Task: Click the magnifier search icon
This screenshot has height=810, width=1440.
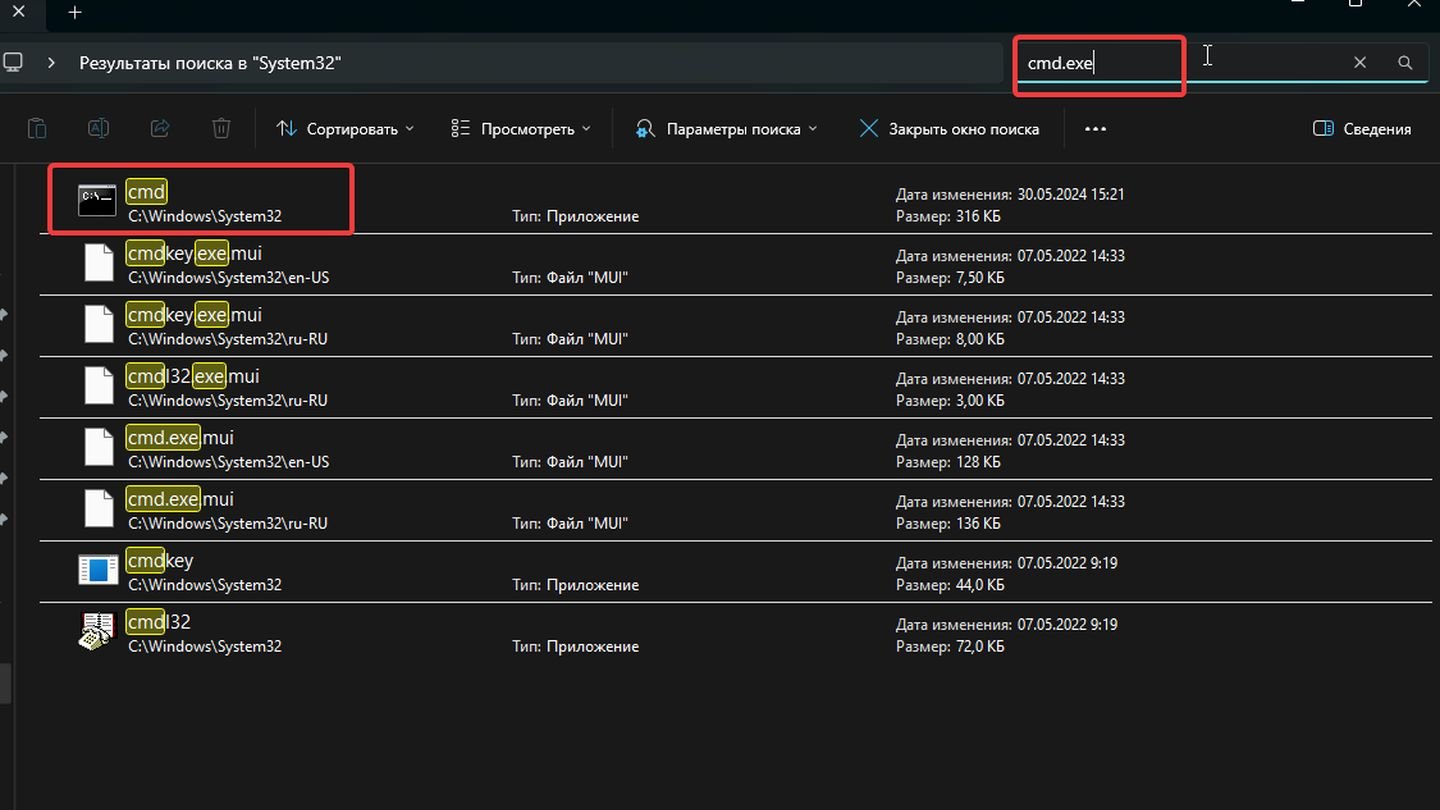Action: 1405,62
